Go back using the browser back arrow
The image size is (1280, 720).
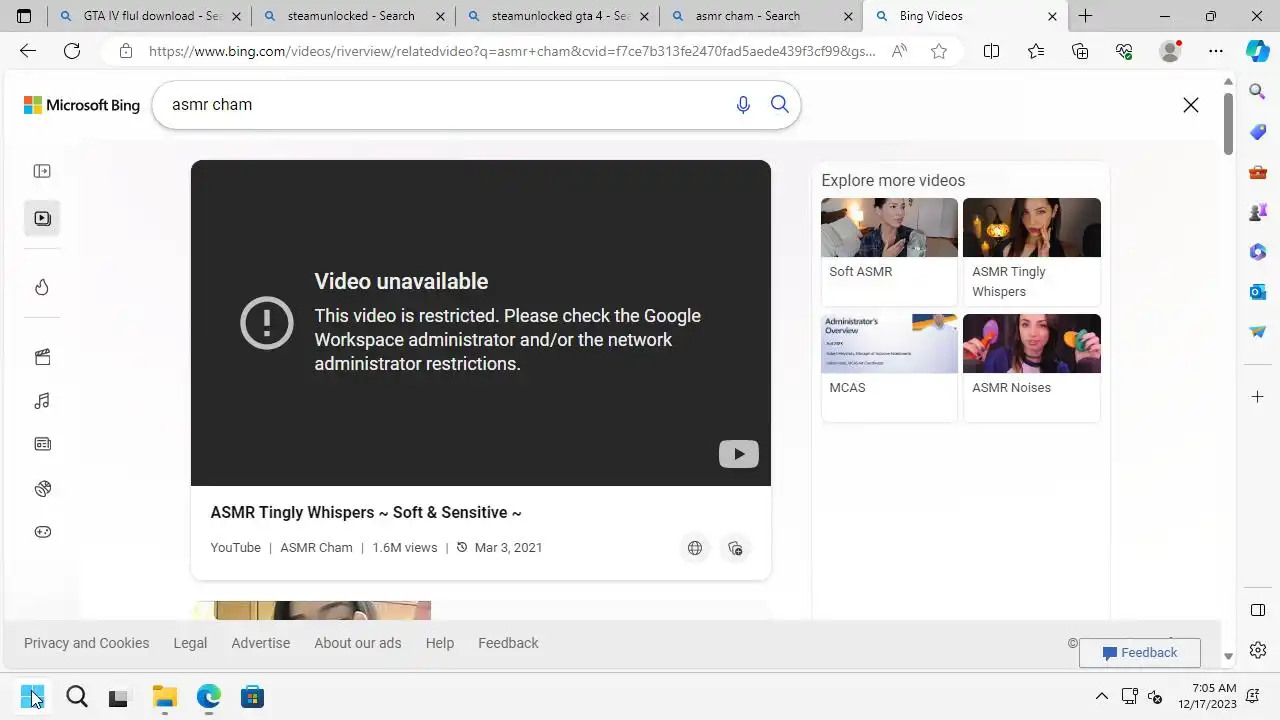pyautogui.click(x=28, y=51)
